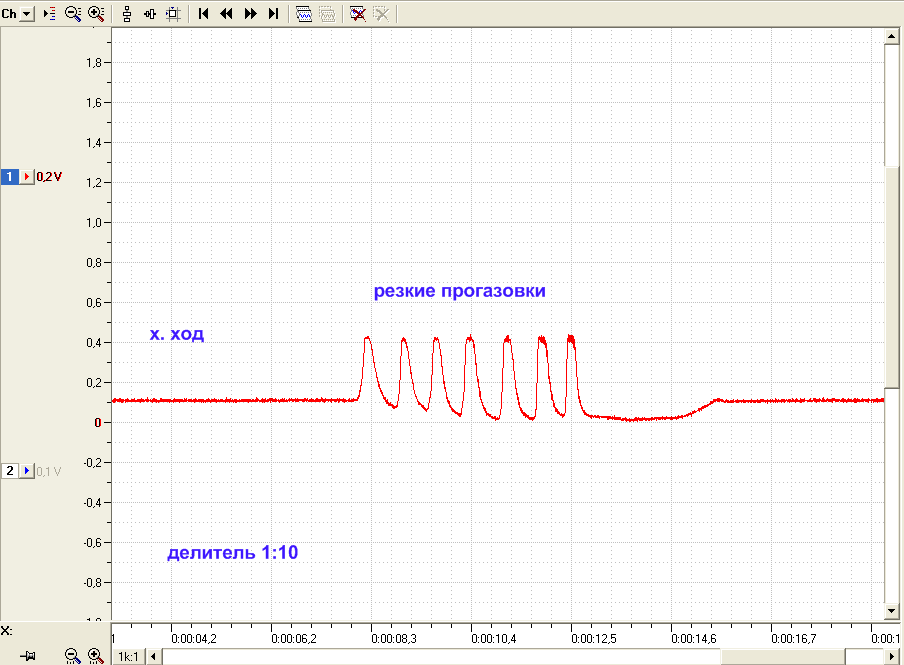The image size is (904, 665).
Task: Step backward with the rewind button
Action: (227, 13)
